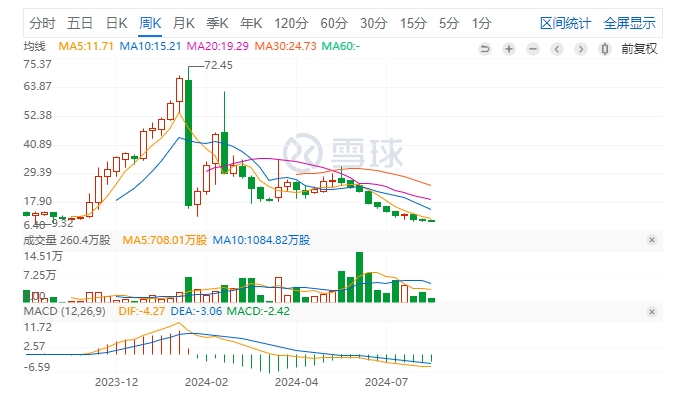Viewport: 673px width, 398px height.
Task: Click the tallest green candlestick below 72.45
Action: pyautogui.click(x=188, y=143)
